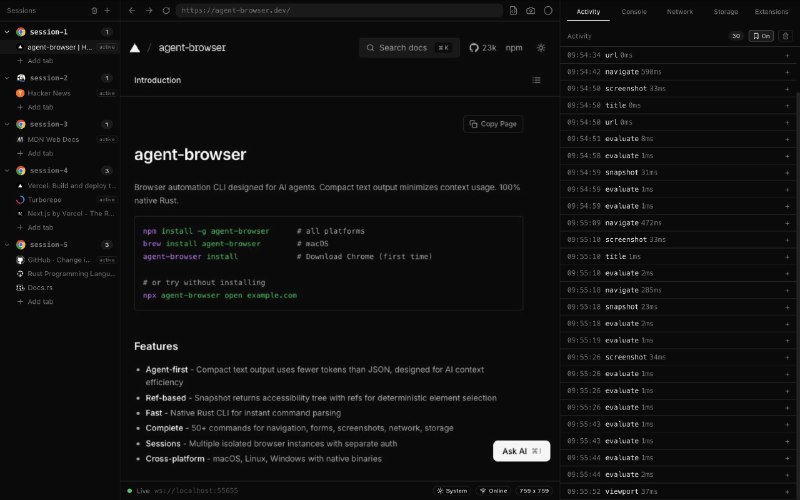The height and width of the screenshot is (500, 800).
Task: Start recording with the circle icon
Action: (548, 10)
